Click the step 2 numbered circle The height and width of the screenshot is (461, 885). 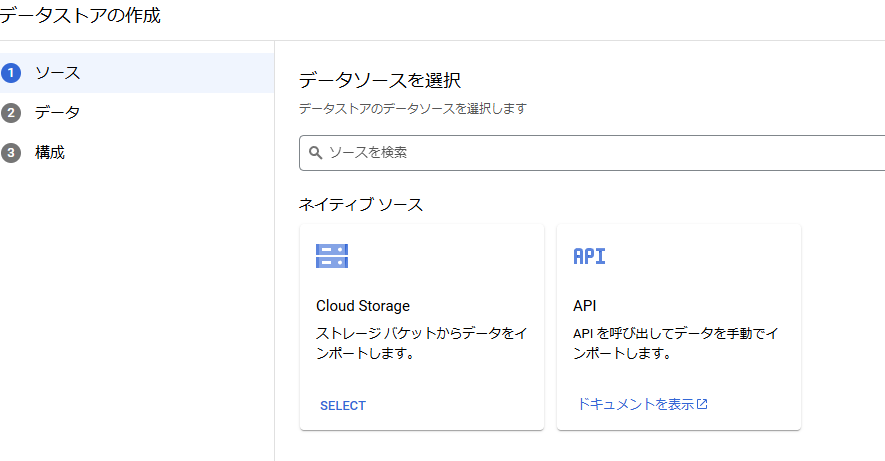click(11, 113)
